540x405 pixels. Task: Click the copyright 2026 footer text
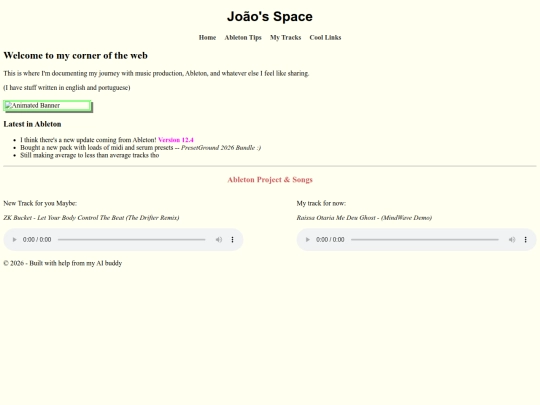point(63,263)
